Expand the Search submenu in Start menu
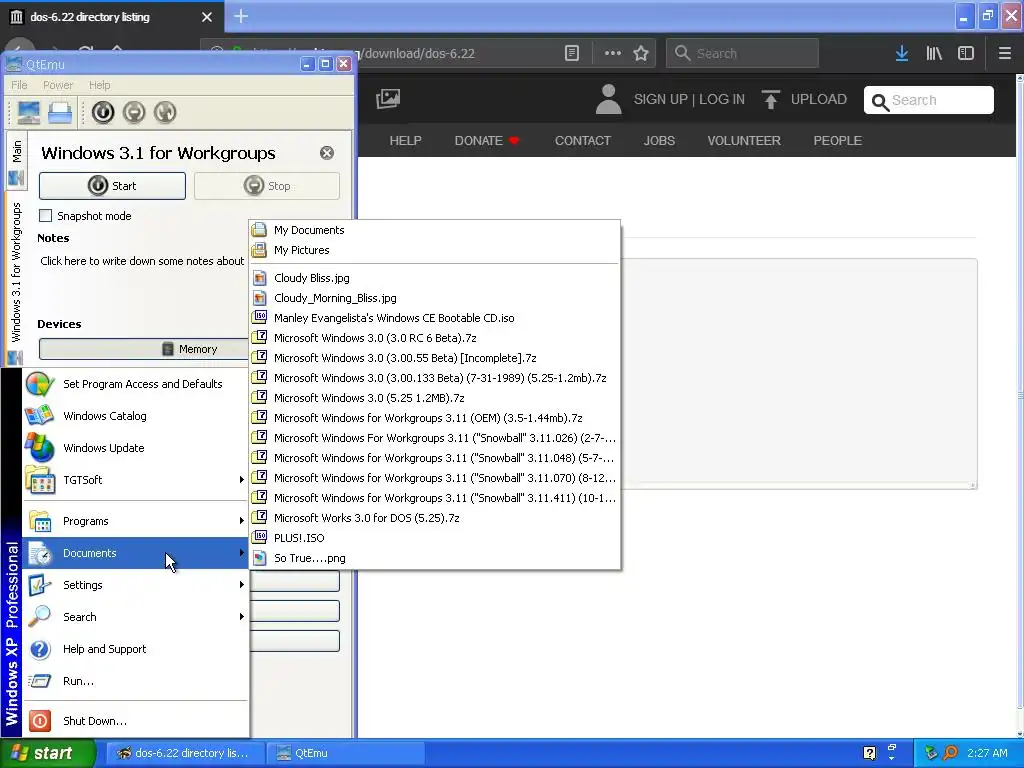The image size is (1024, 768). pyautogui.click(x=136, y=617)
